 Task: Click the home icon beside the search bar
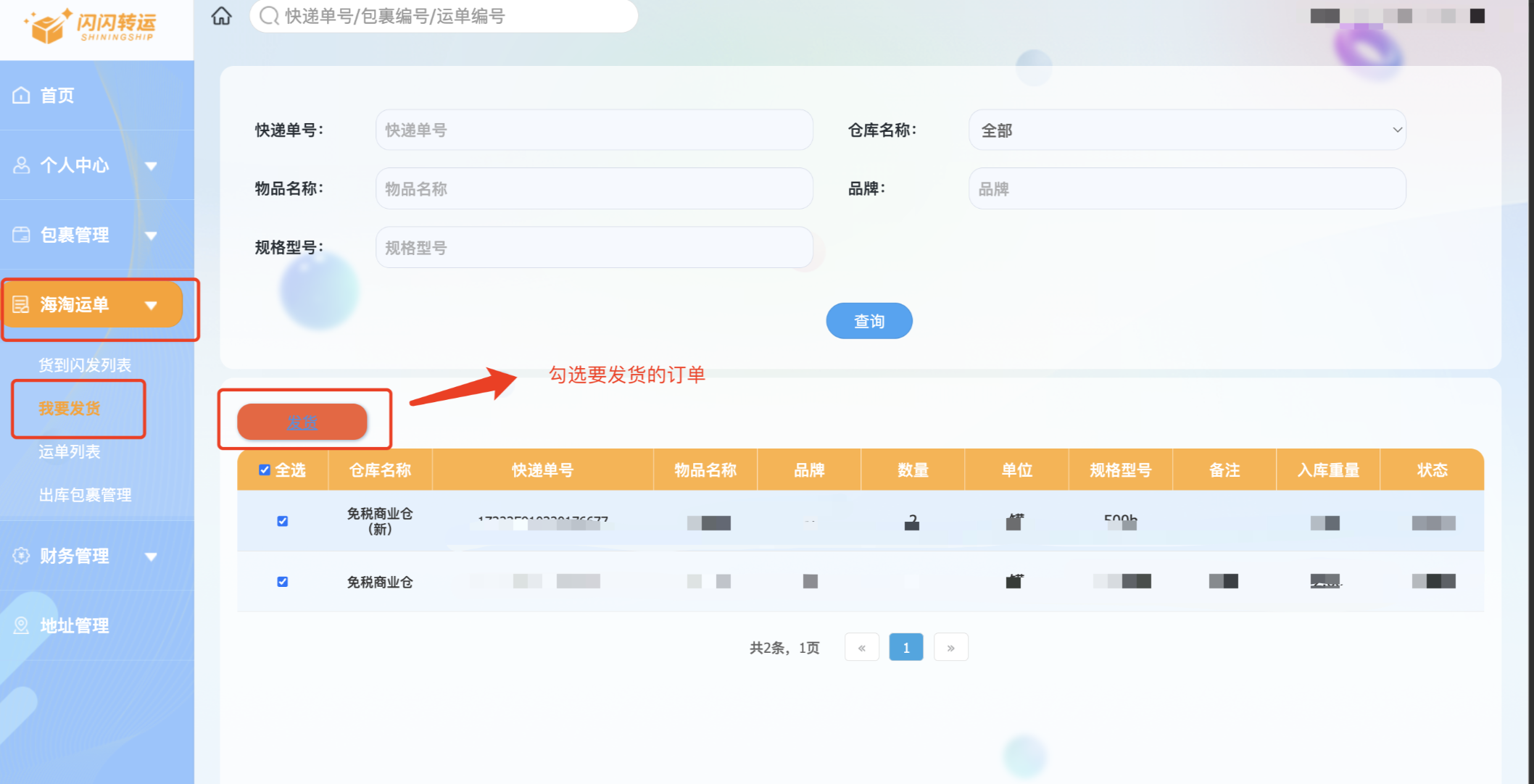pyautogui.click(x=221, y=16)
